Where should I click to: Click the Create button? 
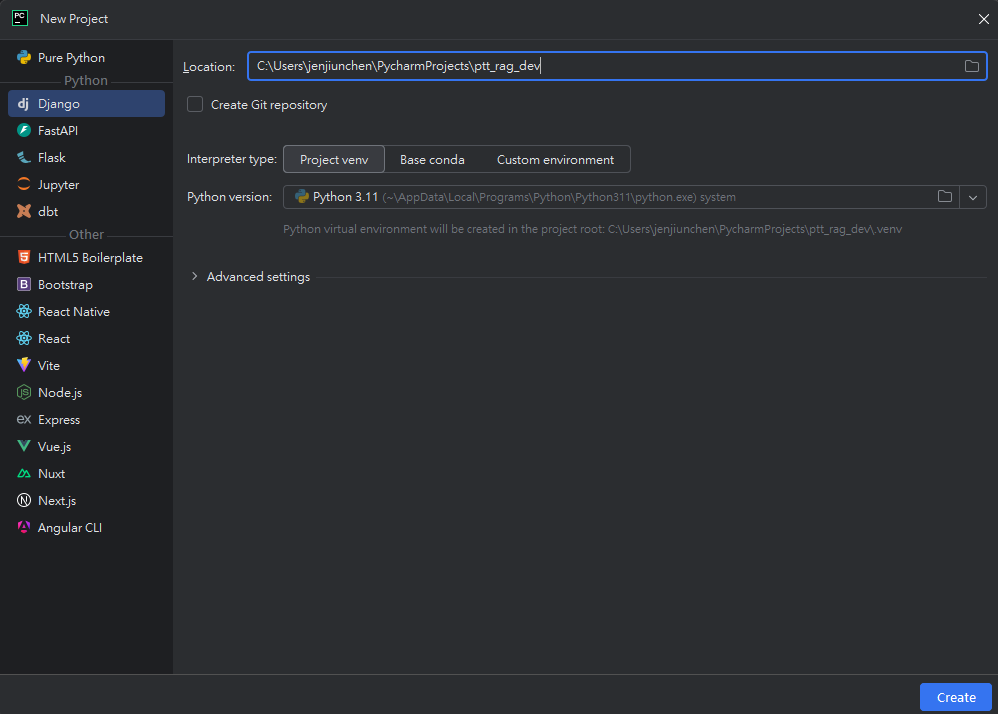(x=955, y=697)
